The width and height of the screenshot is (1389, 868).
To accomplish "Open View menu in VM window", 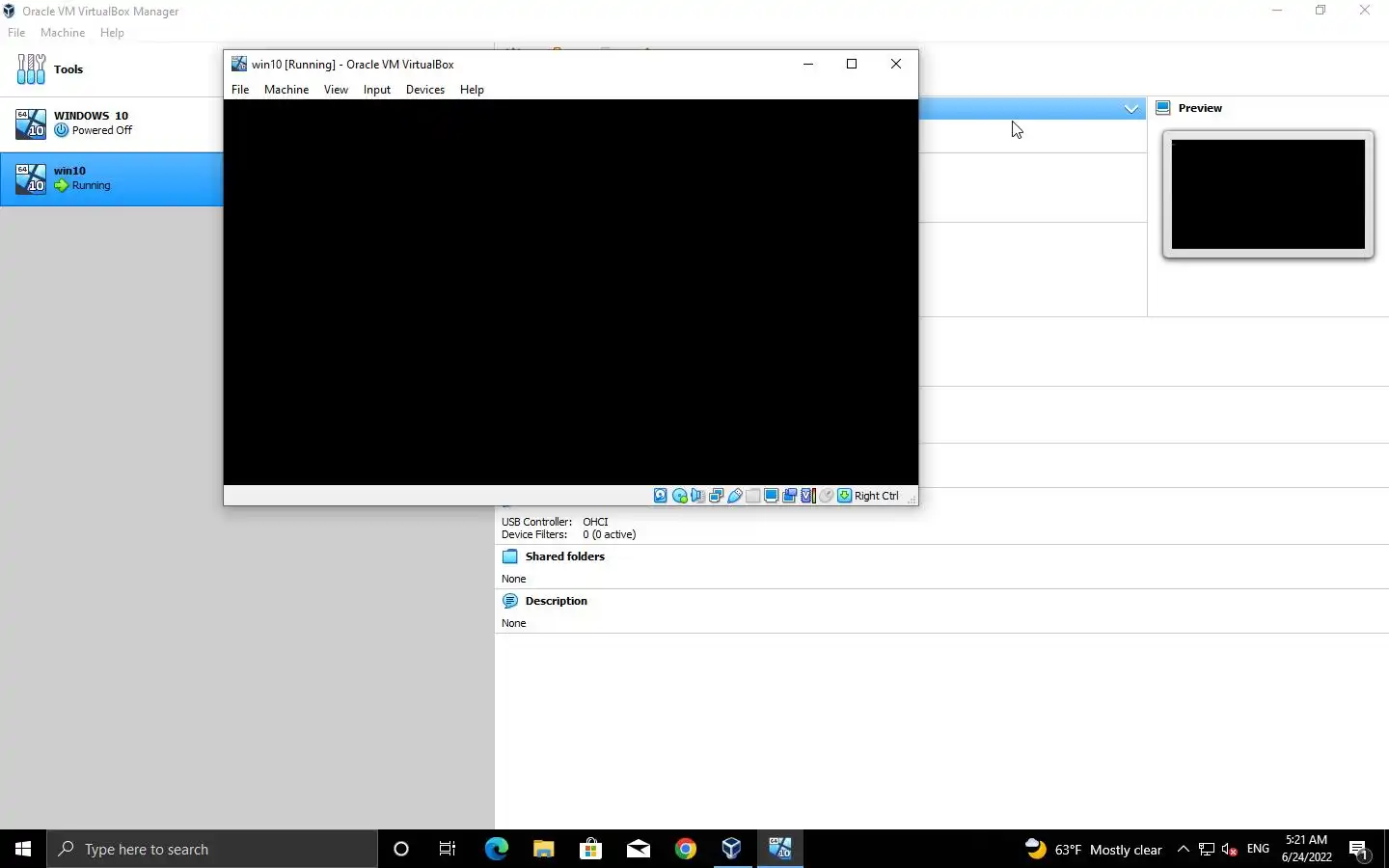I will tap(336, 90).
